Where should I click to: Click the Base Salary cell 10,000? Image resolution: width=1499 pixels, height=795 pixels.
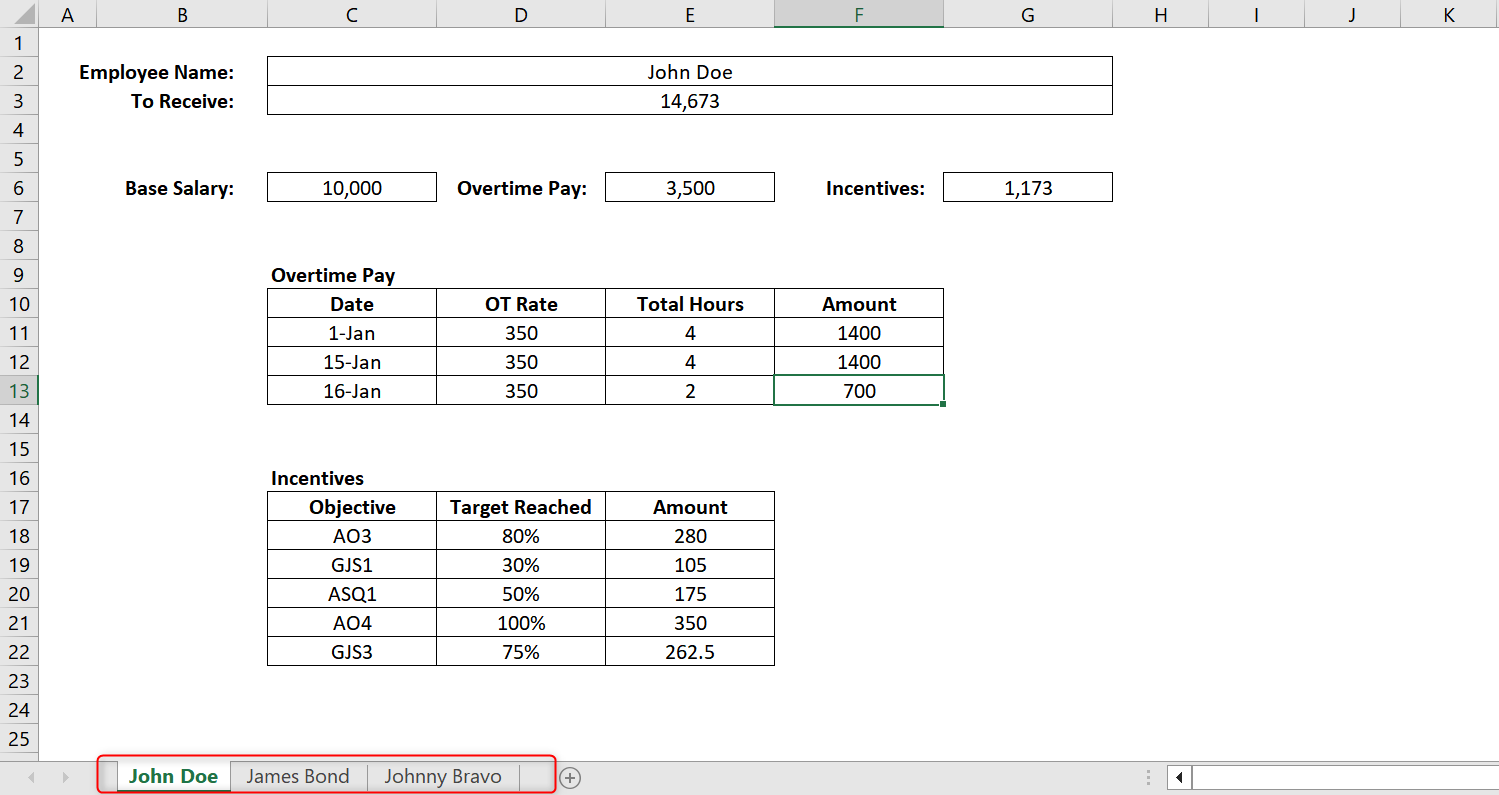tap(352, 188)
